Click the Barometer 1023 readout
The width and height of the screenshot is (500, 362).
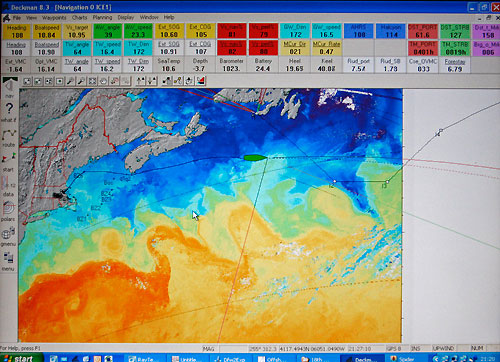coord(231,65)
